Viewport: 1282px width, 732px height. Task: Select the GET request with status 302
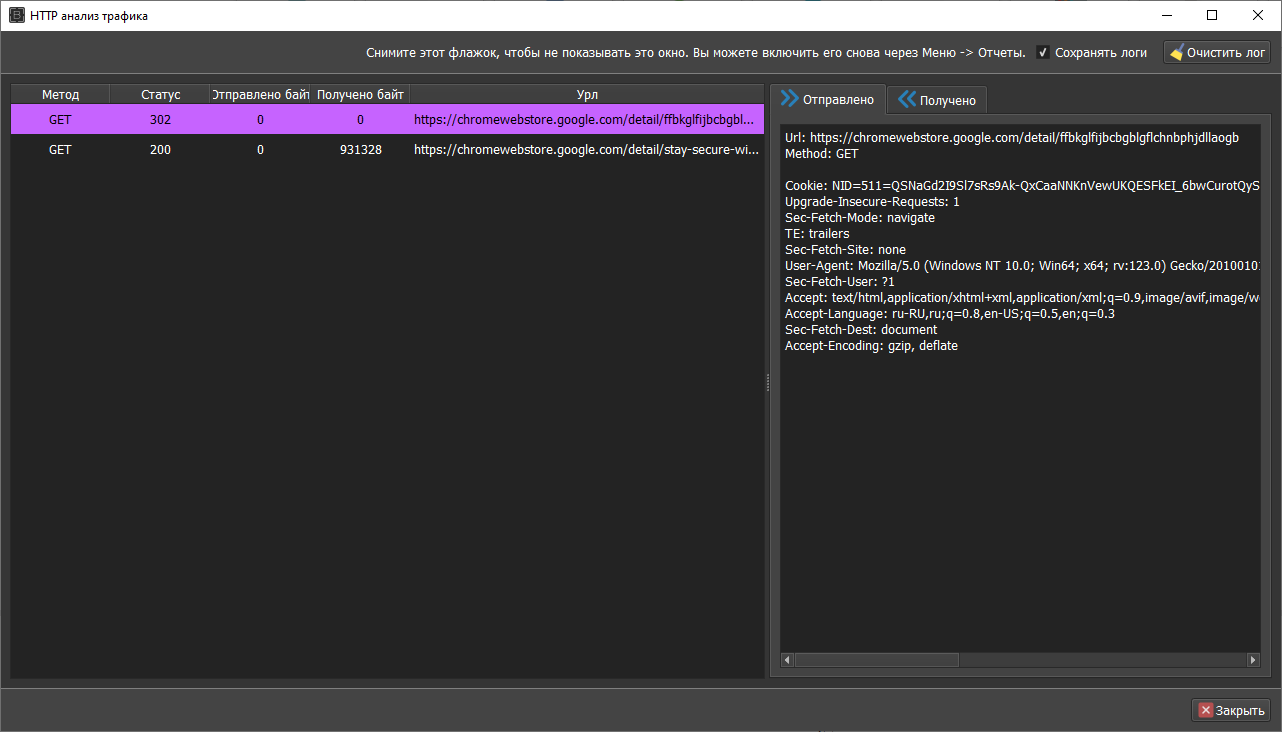tap(387, 120)
